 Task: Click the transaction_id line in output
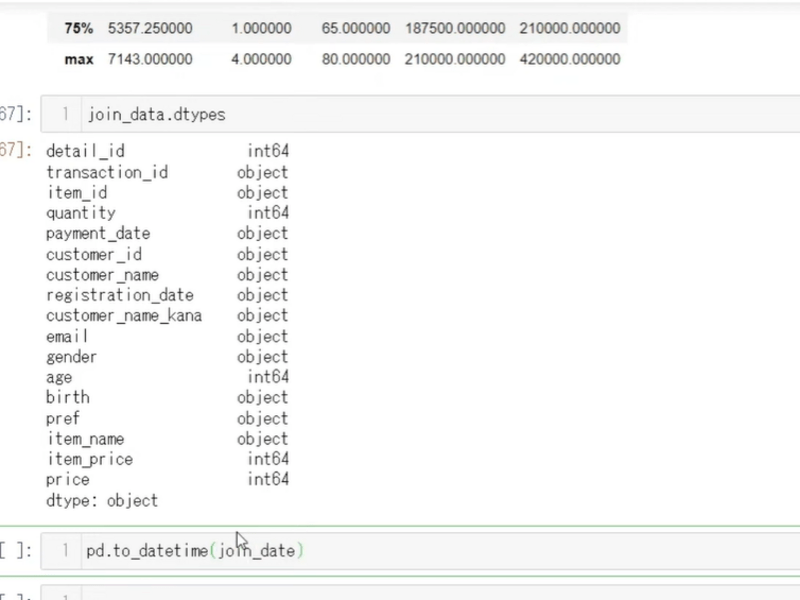click(107, 172)
